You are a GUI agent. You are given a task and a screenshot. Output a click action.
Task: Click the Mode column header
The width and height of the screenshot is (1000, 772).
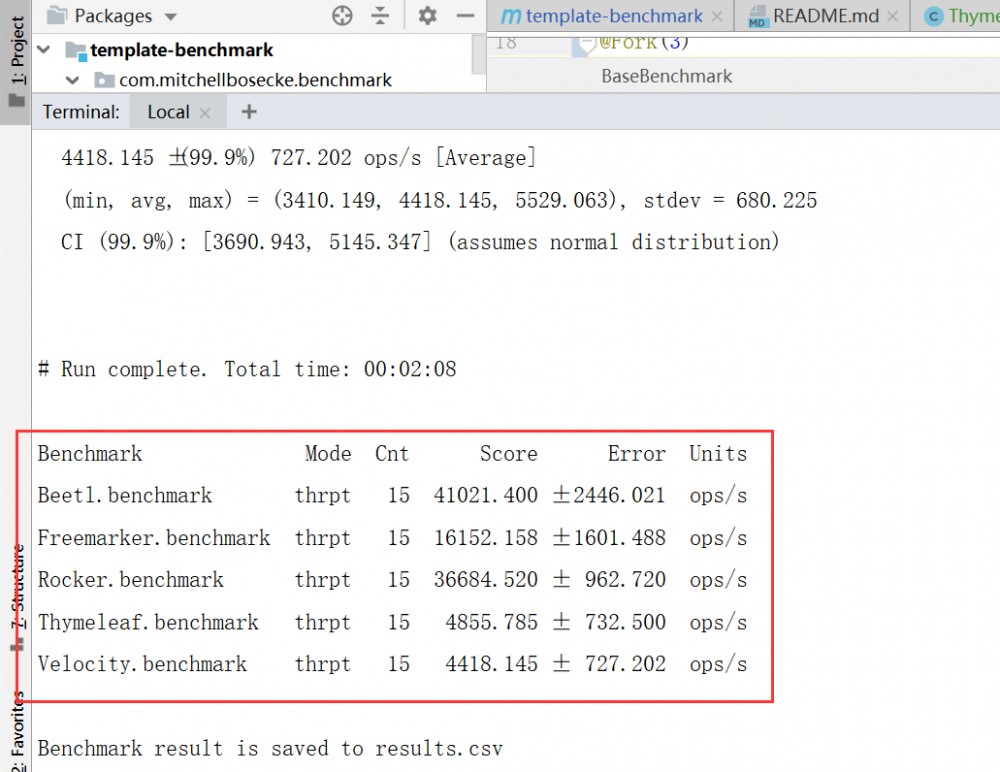[x=328, y=454]
